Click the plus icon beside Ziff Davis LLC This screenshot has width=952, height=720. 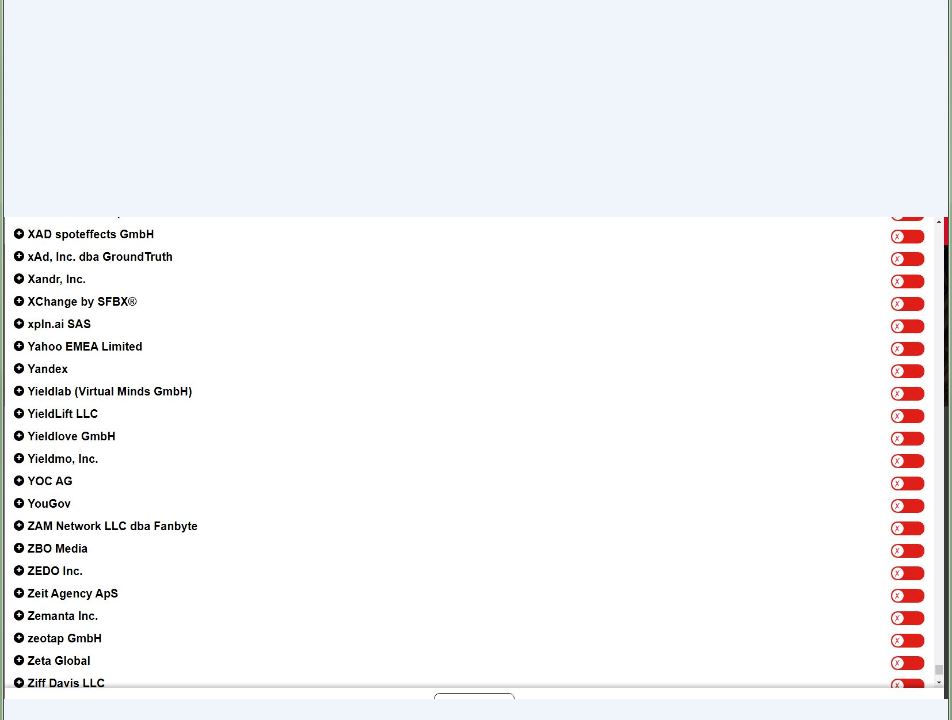(x=19, y=683)
